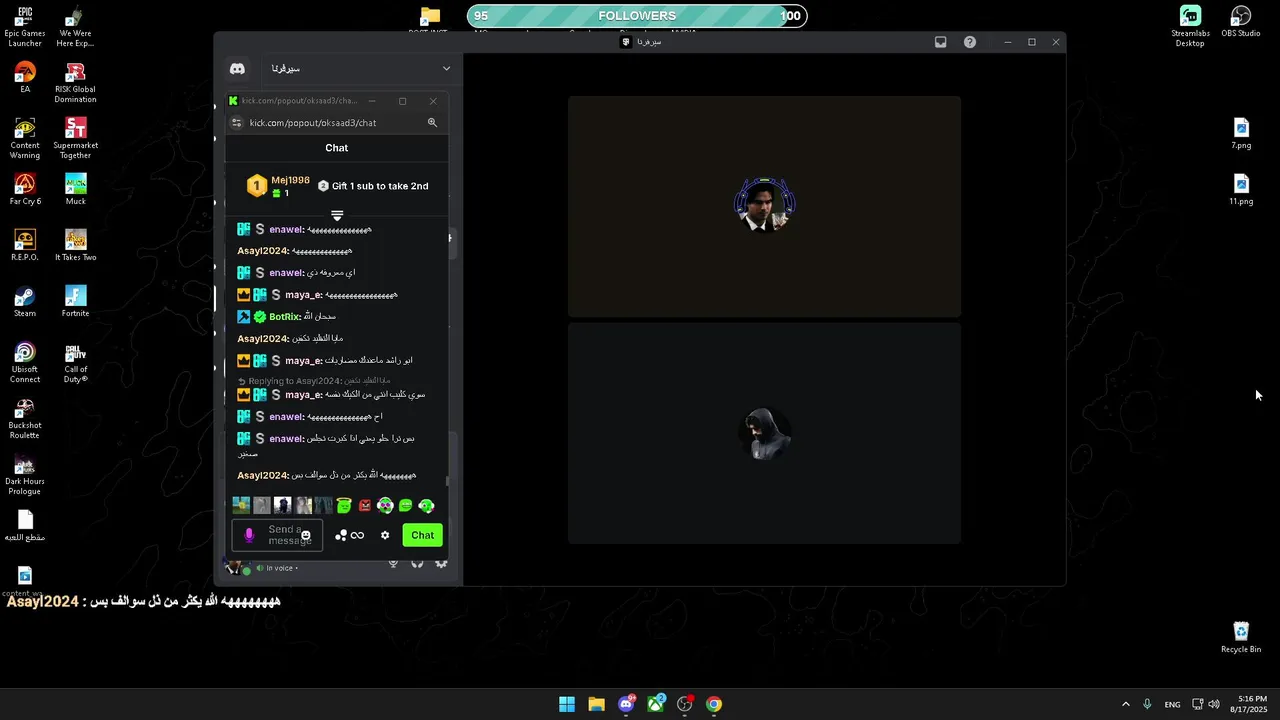Open Discord inbox icon in title bar
1280x720 pixels.
940,42
